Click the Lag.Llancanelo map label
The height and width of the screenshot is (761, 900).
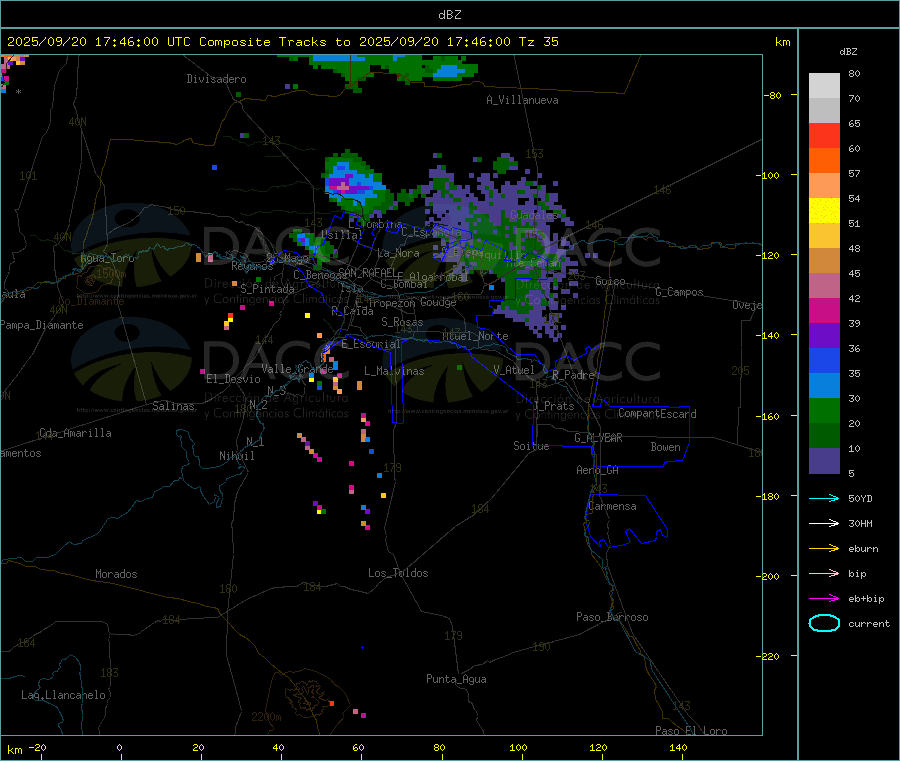pyautogui.click(x=63, y=695)
